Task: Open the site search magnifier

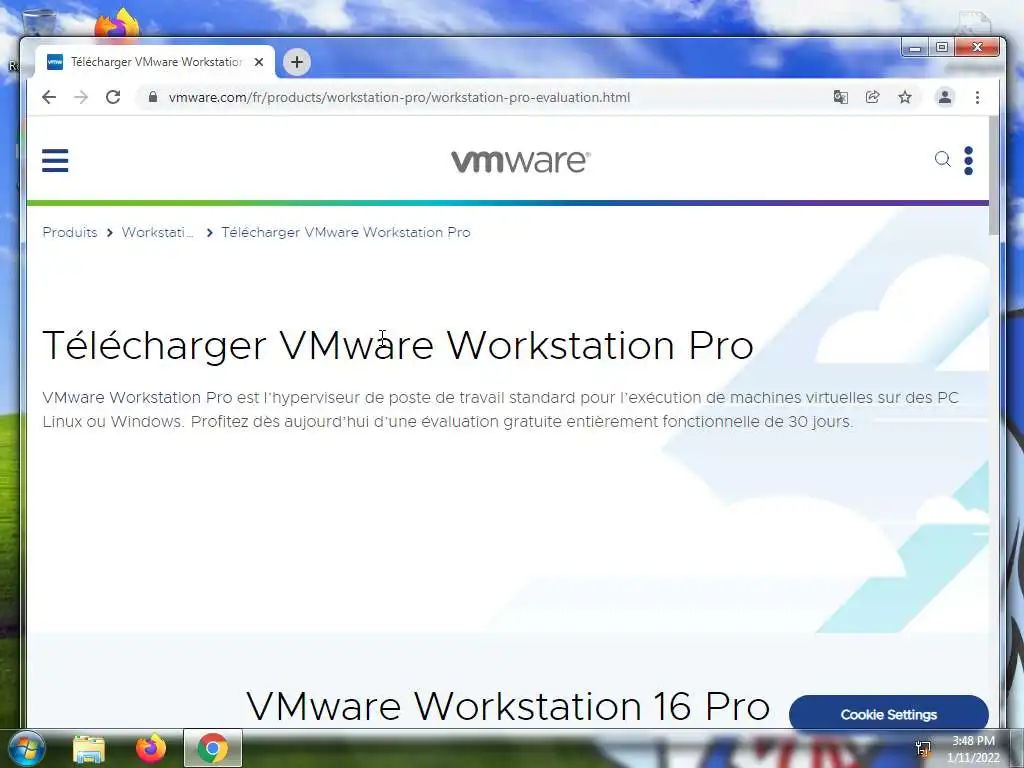Action: coord(942,159)
